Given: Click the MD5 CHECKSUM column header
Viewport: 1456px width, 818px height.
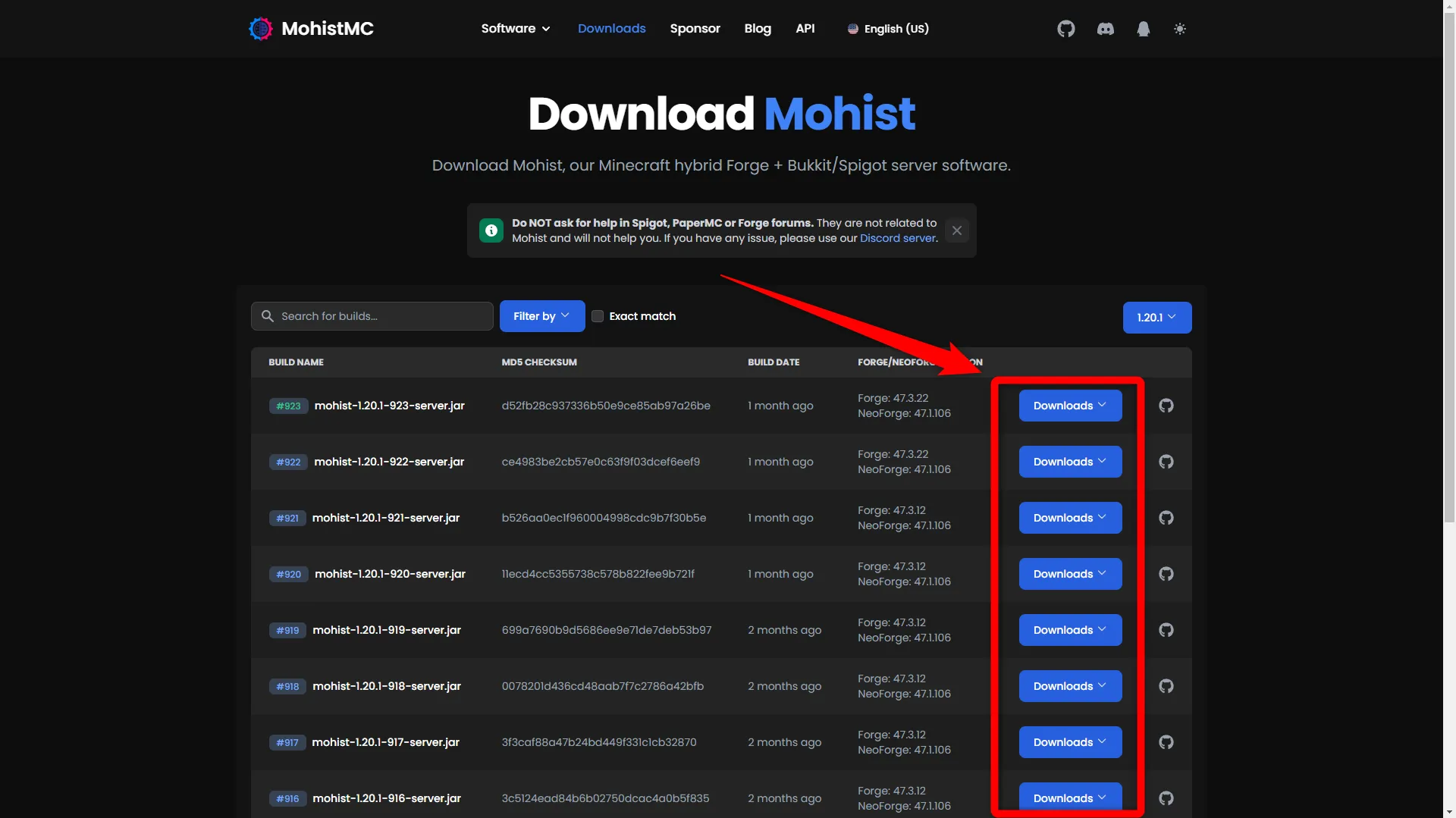Looking at the screenshot, I should click(x=539, y=362).
